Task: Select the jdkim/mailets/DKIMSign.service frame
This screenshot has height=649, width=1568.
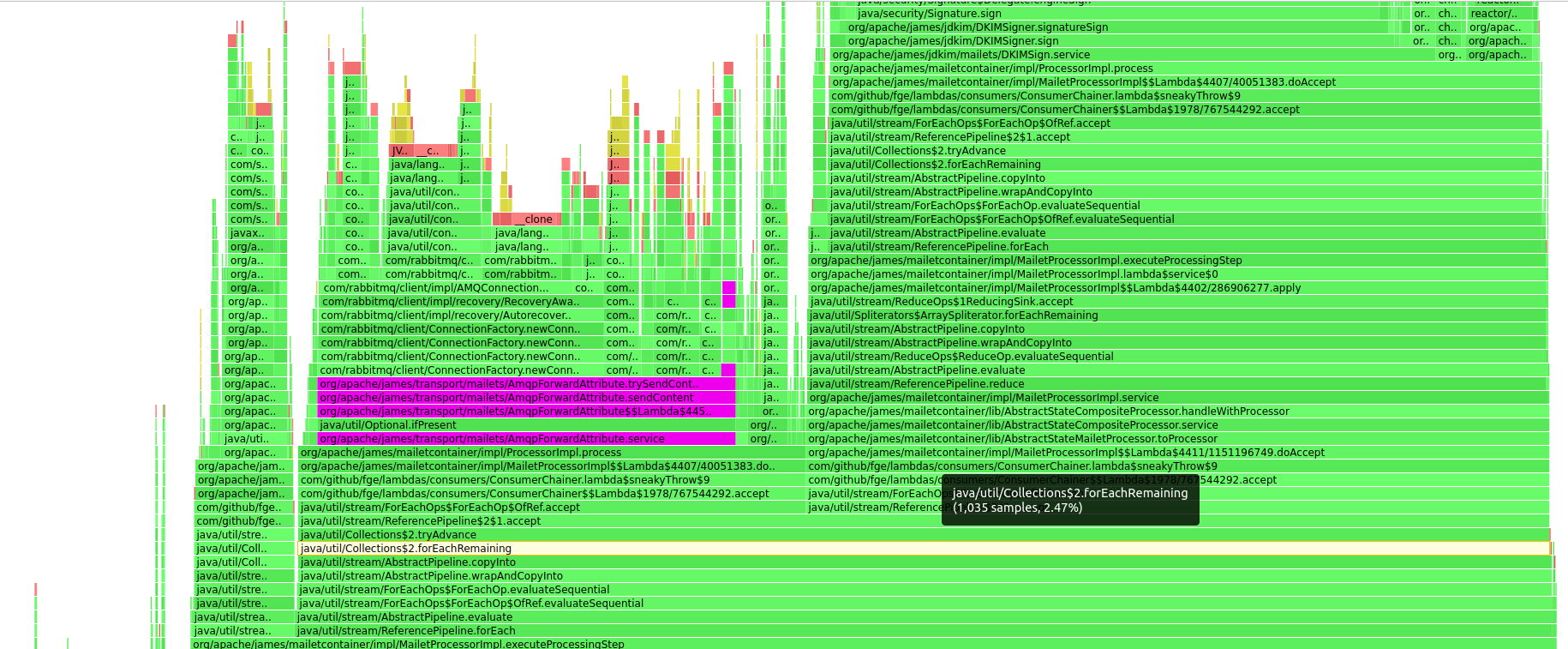Action: click(x=1134, y=55)
